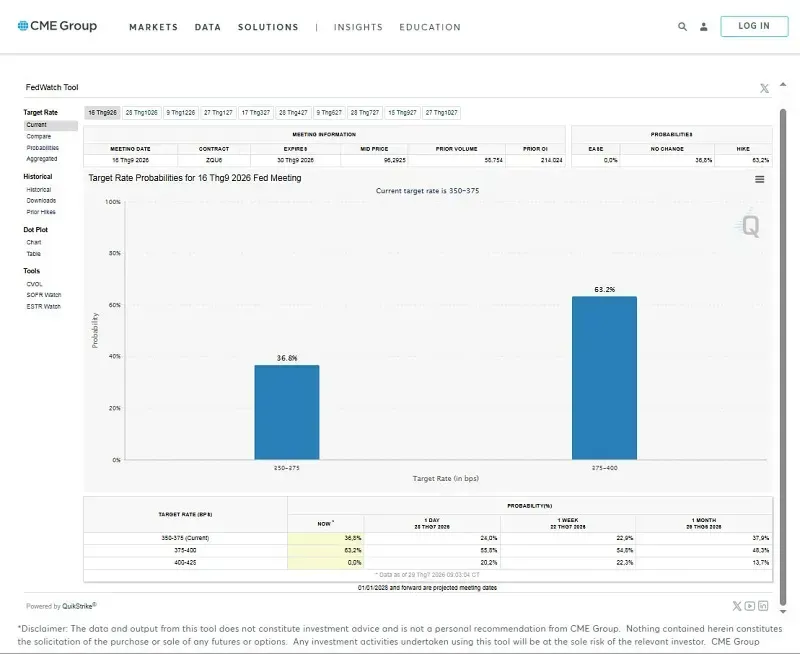Screen dimensions: 800x654
Task: Expand the MARKETS navigation menu
Action: click(154, 27)
